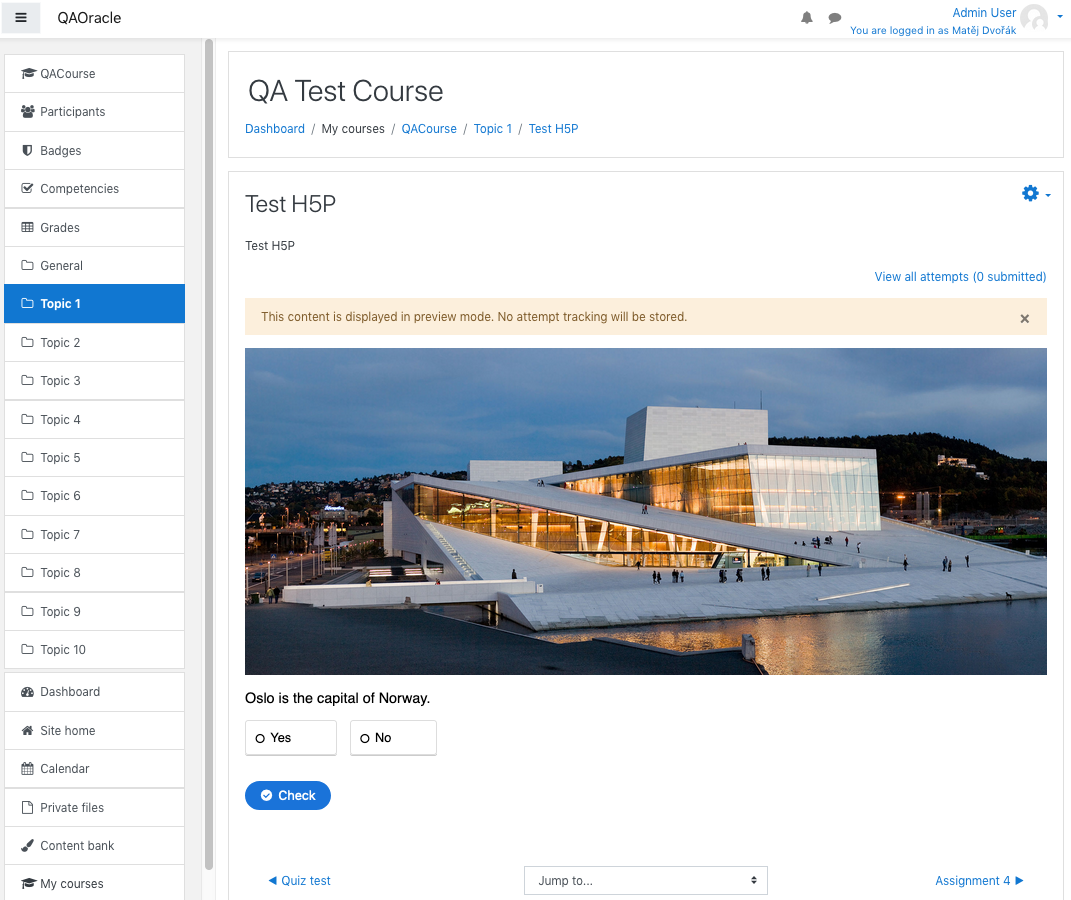Open Content bank in the sidebar
Image resolution: width=1071 pixels, height=900 pixels.
tap(94, 845)
